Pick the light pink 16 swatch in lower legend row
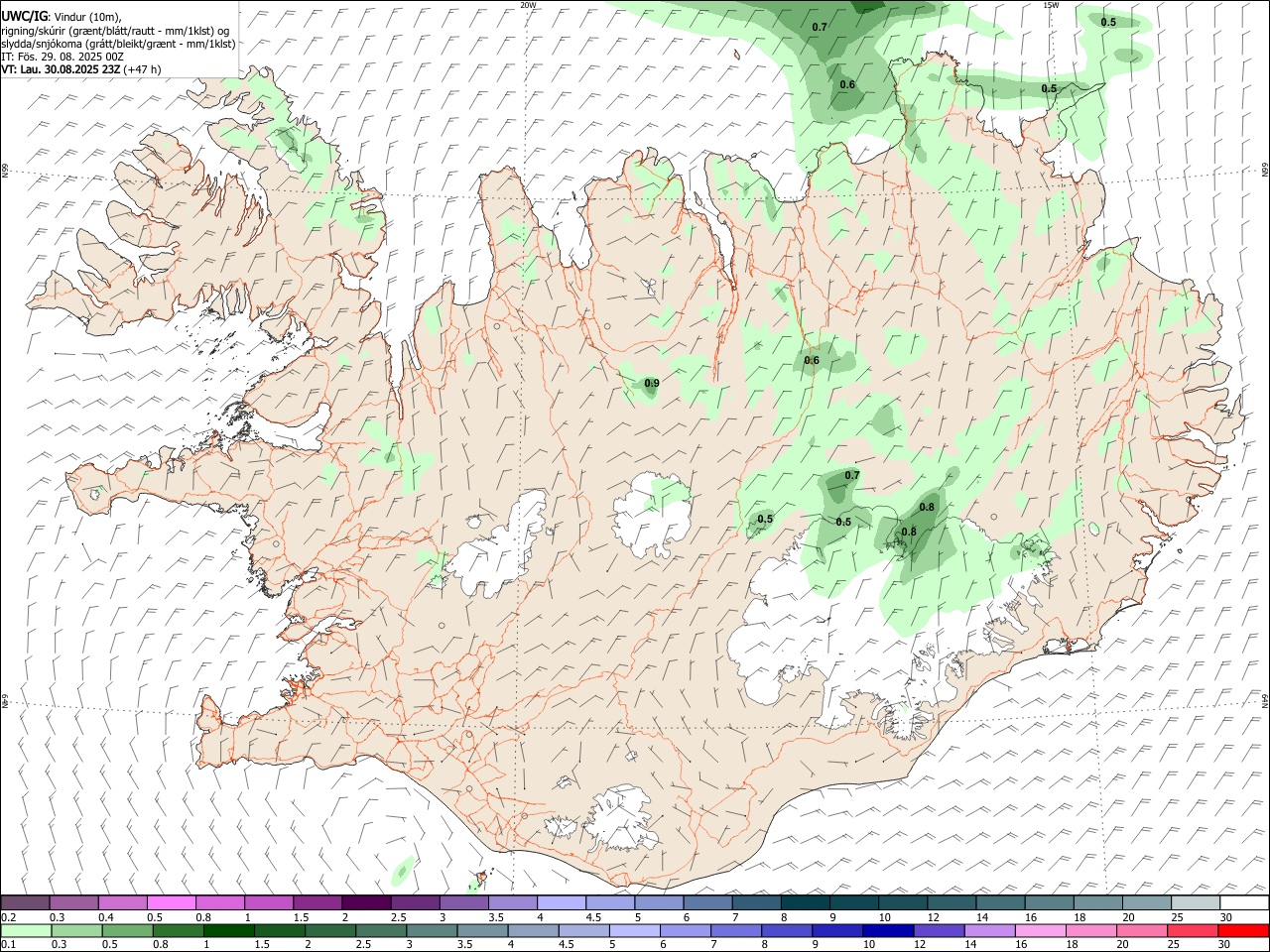Image resolution: width=1270 pixels, height=952 pixels. click(x=1039, y=930)
